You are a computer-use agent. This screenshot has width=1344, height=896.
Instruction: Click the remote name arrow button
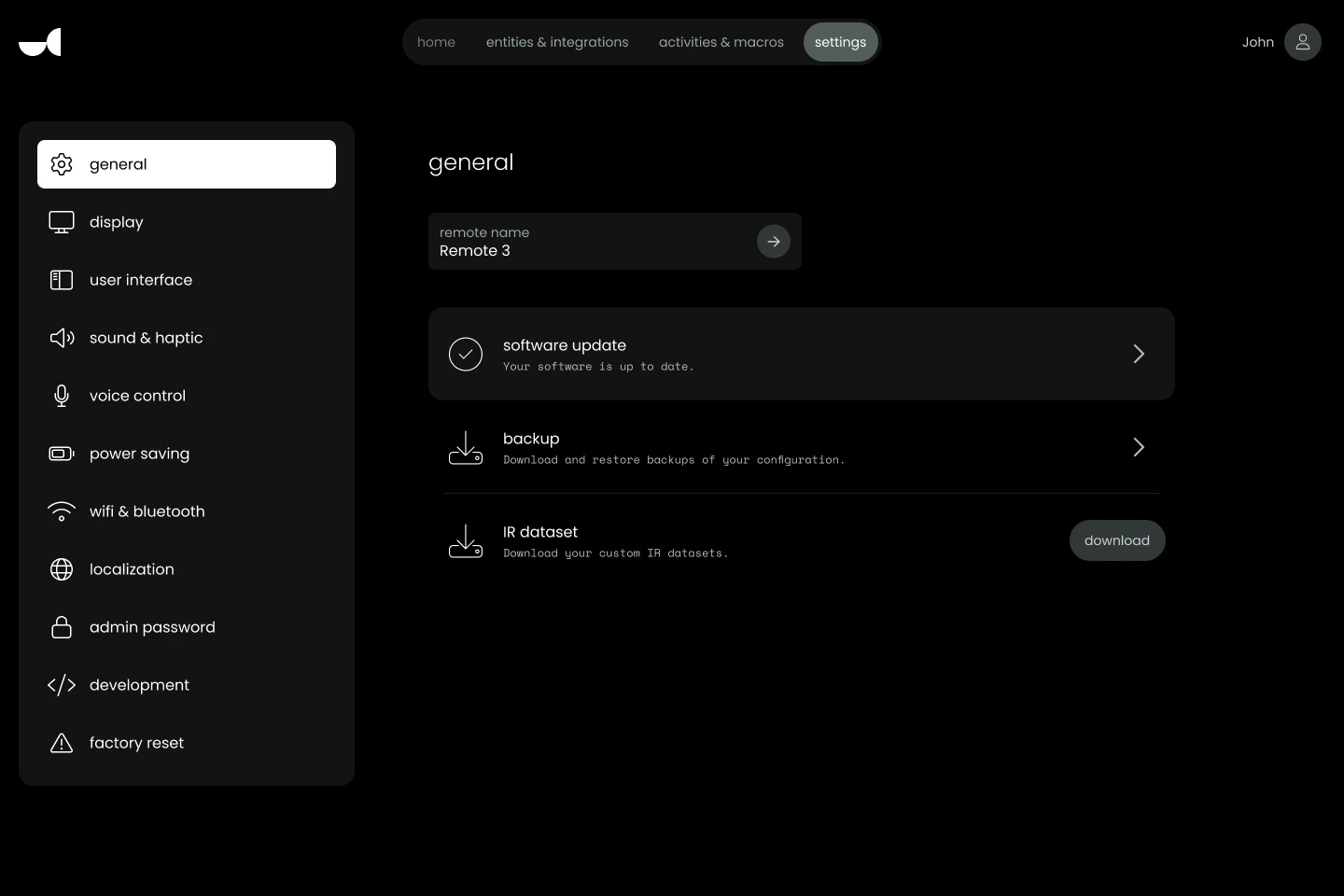point(773,242)
